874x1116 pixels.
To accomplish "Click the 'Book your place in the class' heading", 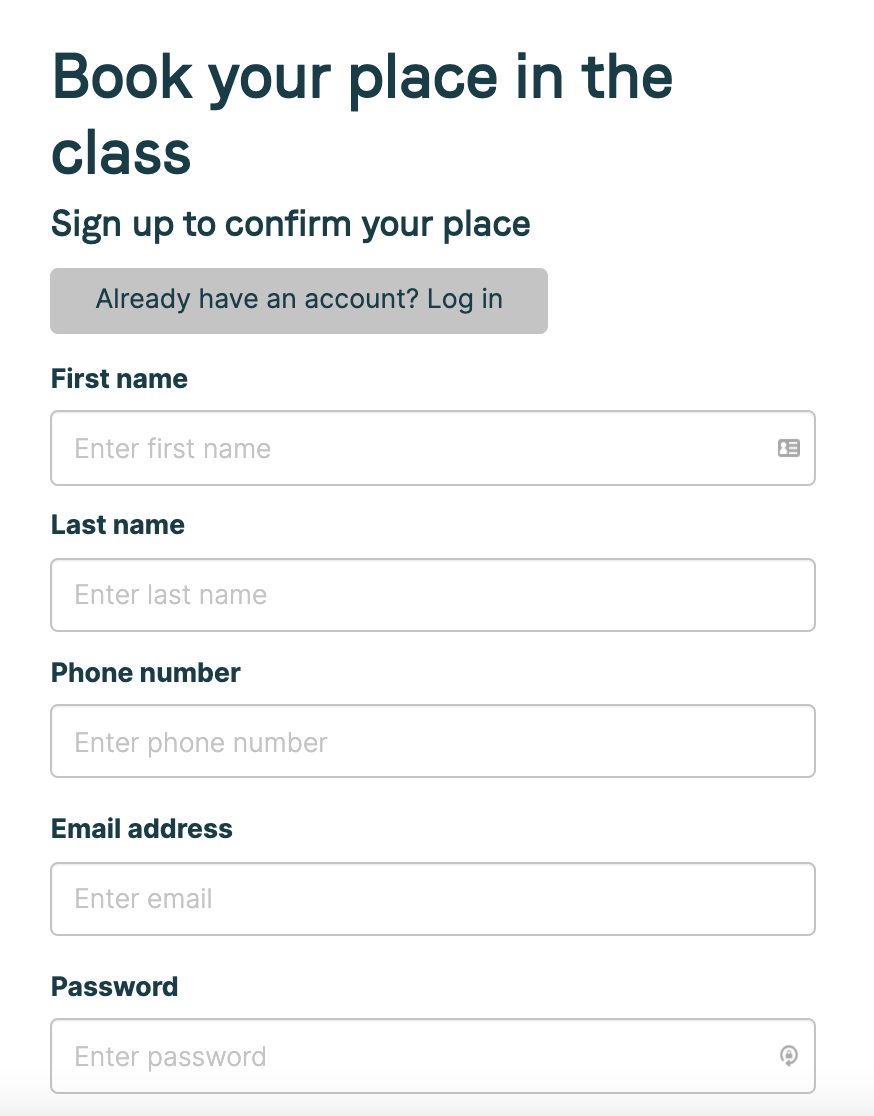I will click(361, 114).
